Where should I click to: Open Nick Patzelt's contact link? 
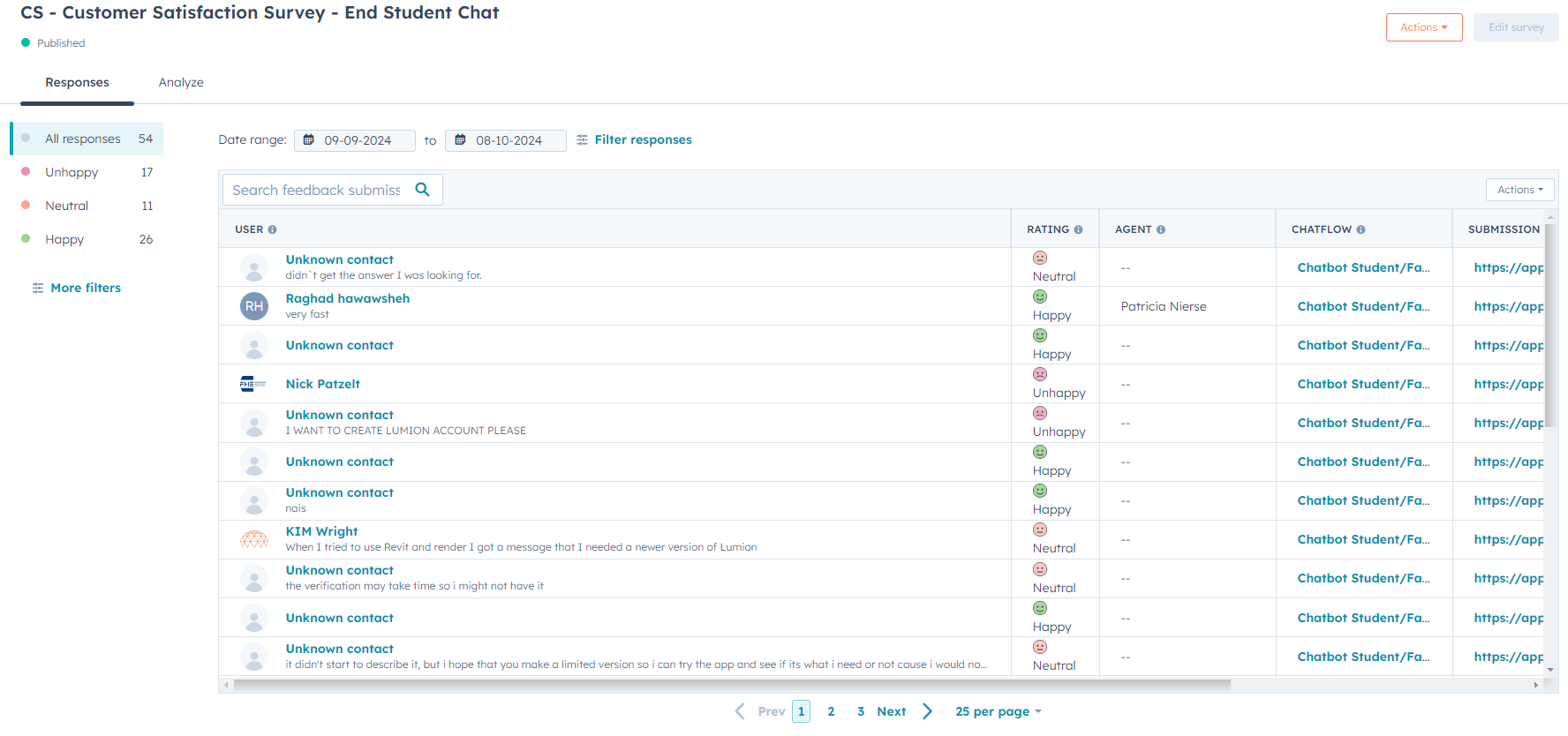[322, 384]
